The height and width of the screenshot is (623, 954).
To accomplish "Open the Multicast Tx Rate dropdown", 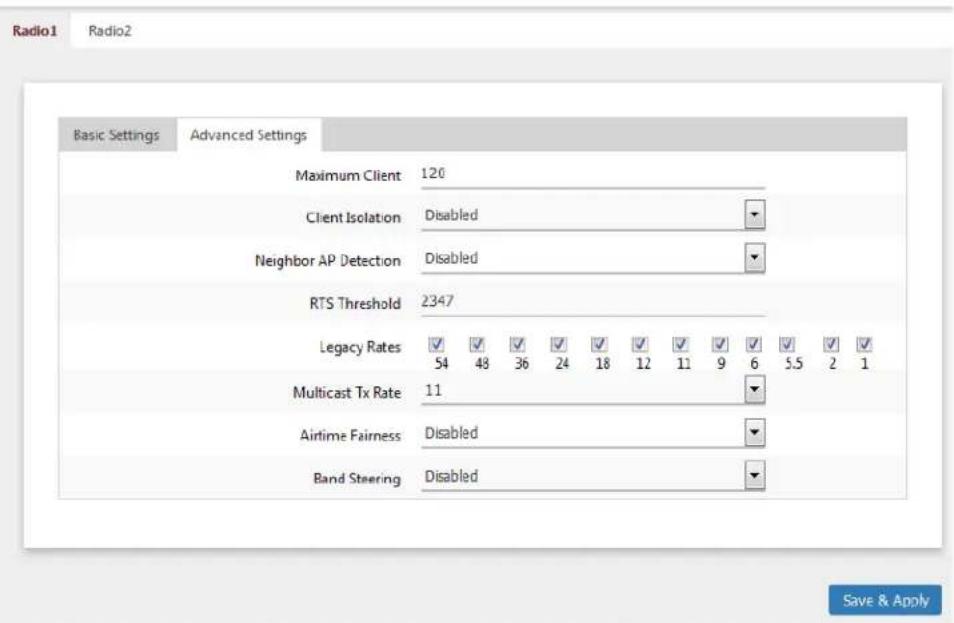I will coord(593,390).
